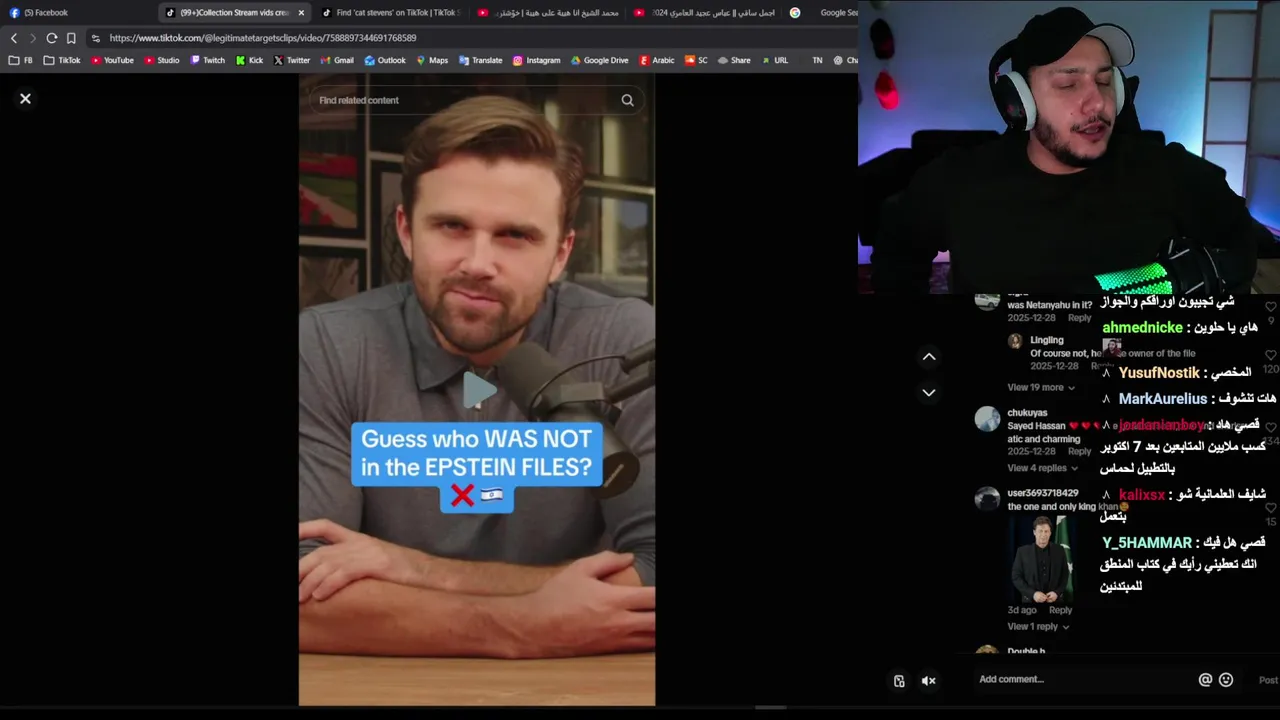Click the tiktok.com URL address bar
This screenshot has height=720, width=1280.
(470, 38)
